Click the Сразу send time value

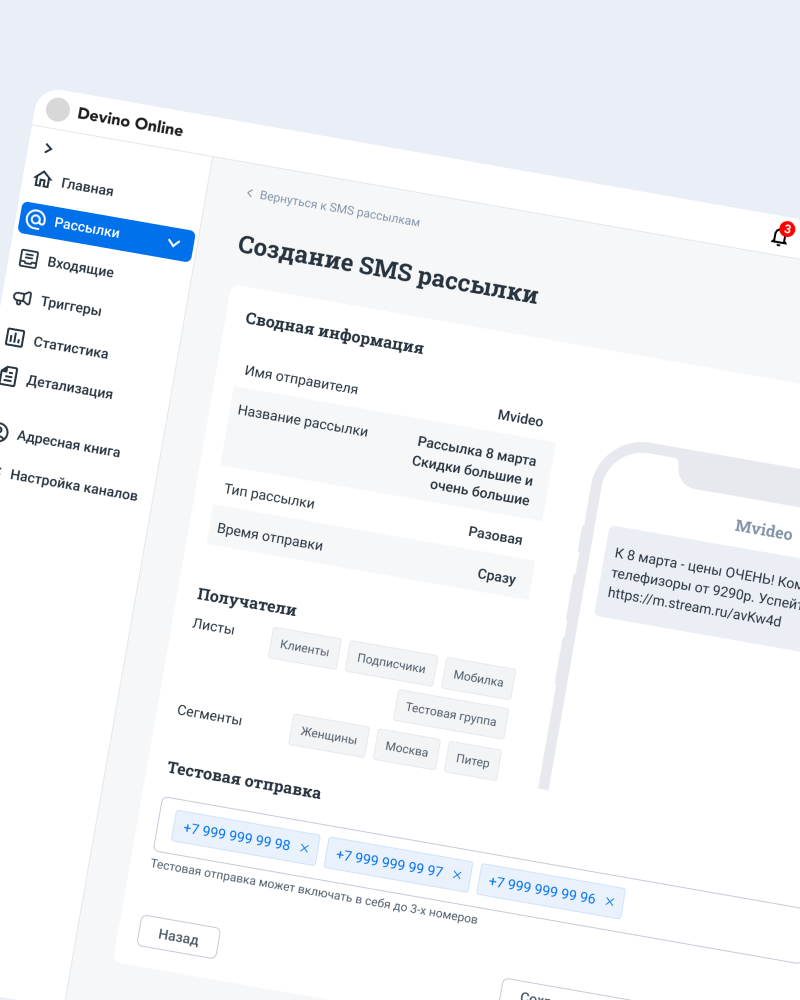tap(497, 575)
